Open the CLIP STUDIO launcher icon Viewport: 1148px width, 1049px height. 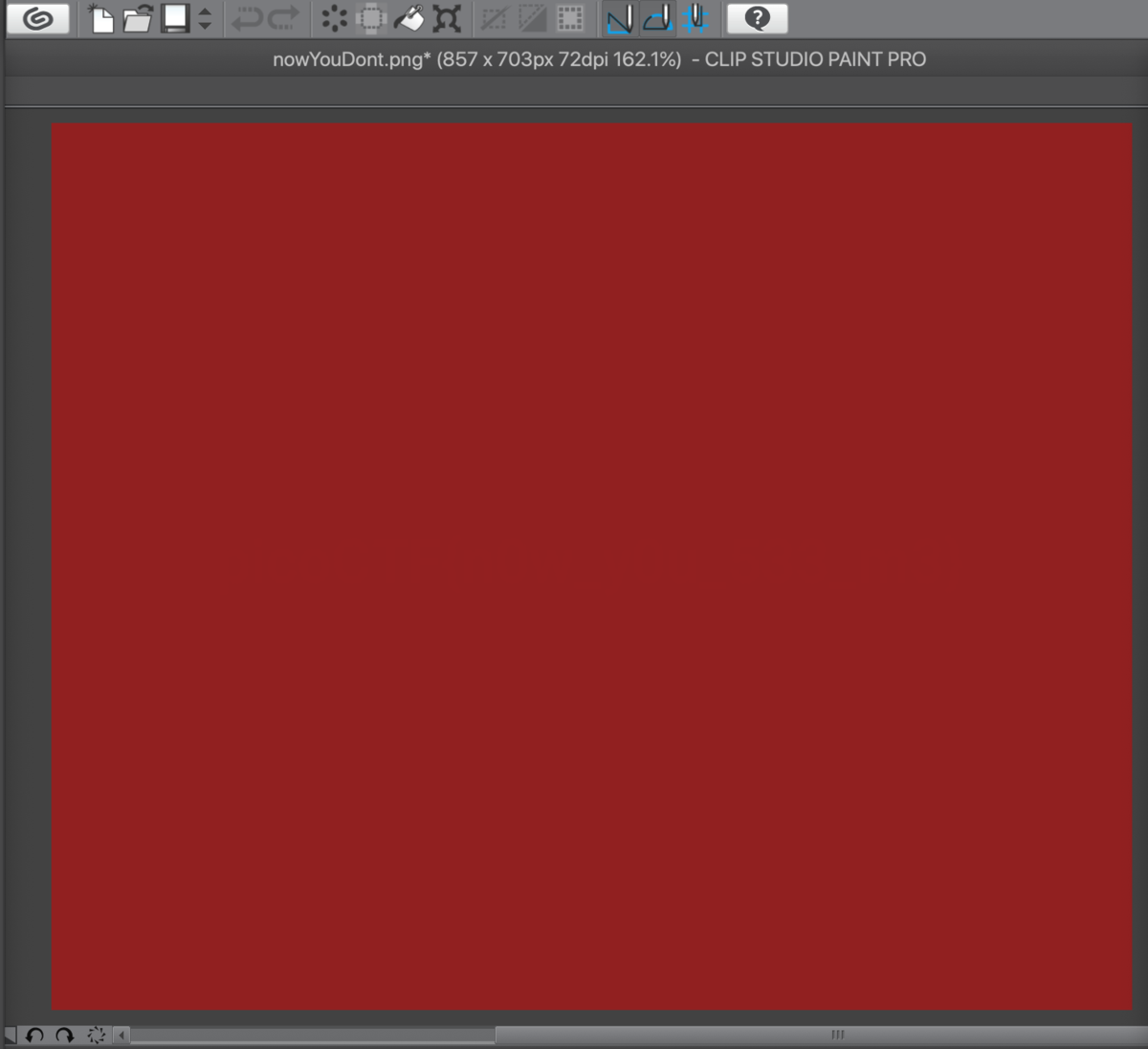point(36,17)
